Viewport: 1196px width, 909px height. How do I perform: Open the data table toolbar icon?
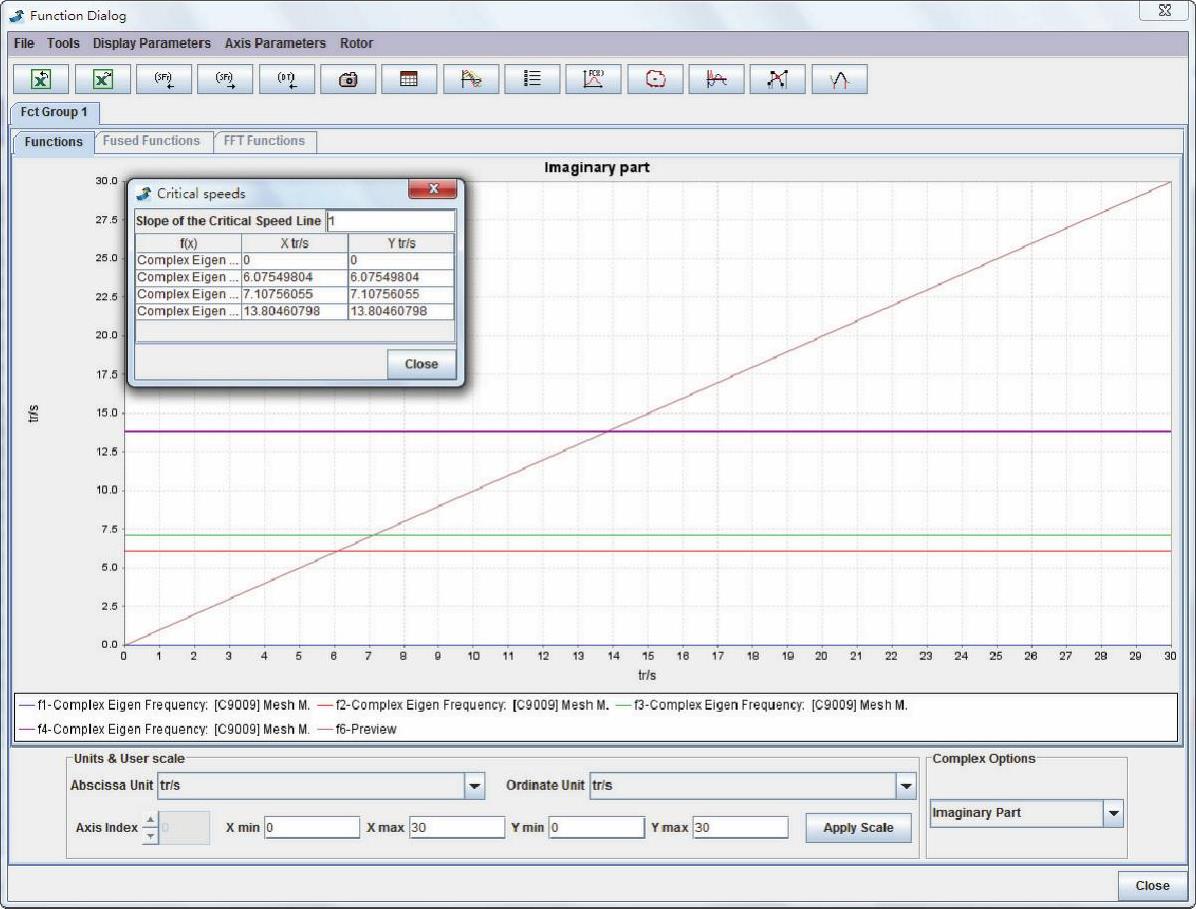[409, 80]
